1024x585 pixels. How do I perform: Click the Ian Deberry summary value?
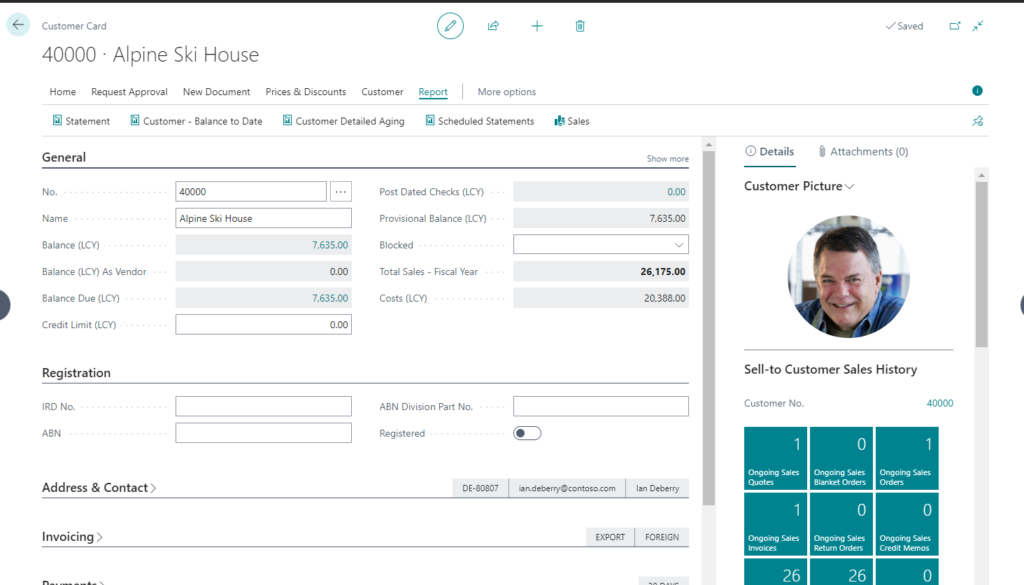[658, 488]
